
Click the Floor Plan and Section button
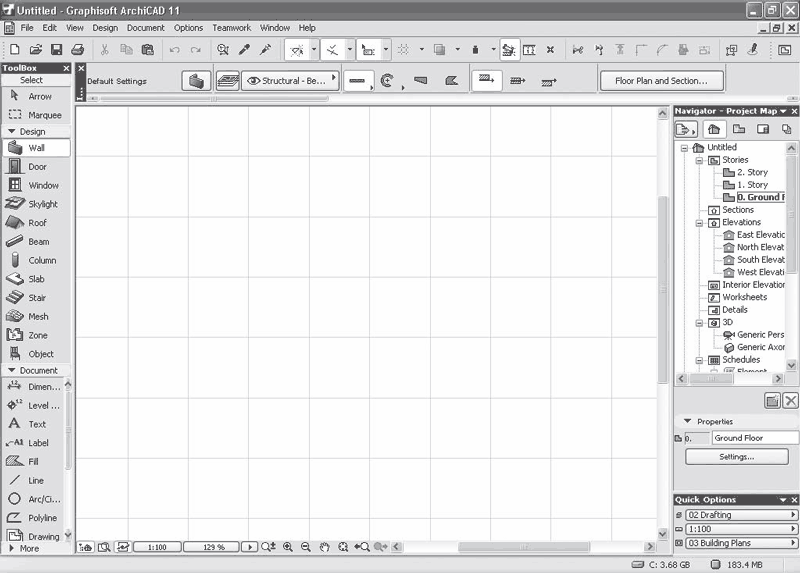(661, 81)
